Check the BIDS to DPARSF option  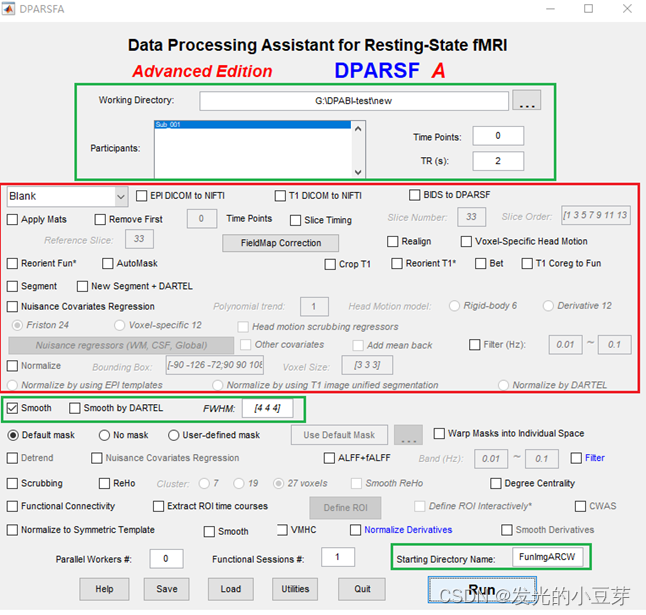pos(414,195)
